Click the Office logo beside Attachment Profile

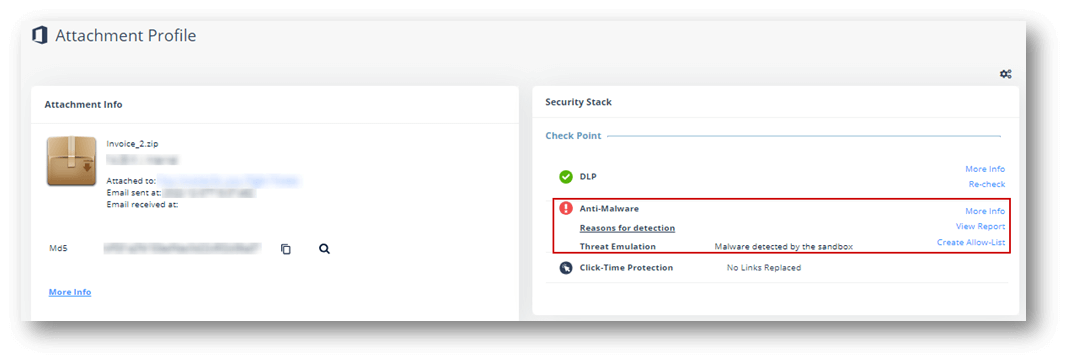coord(40,35)
